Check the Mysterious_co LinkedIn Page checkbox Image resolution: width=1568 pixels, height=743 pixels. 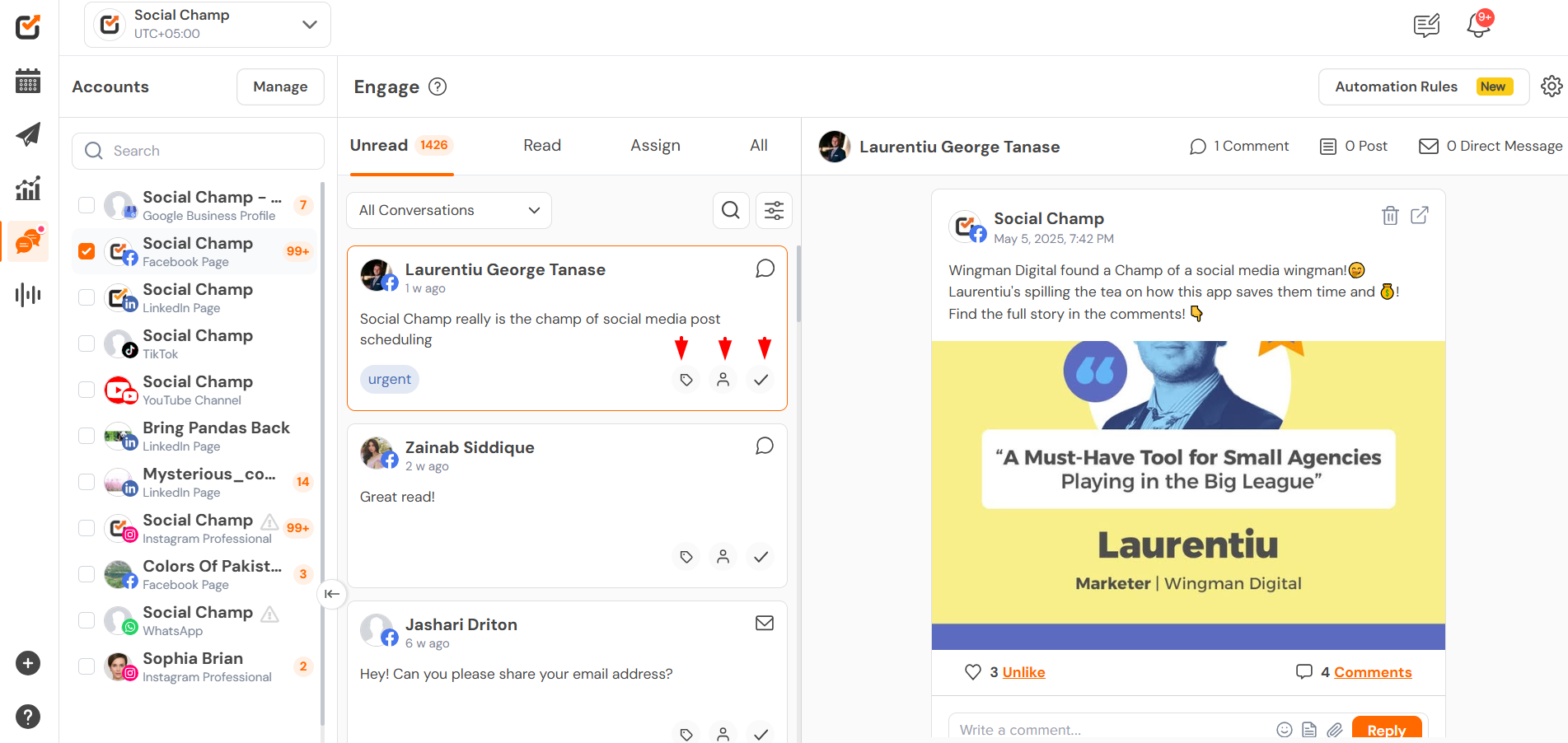point(87,482)
